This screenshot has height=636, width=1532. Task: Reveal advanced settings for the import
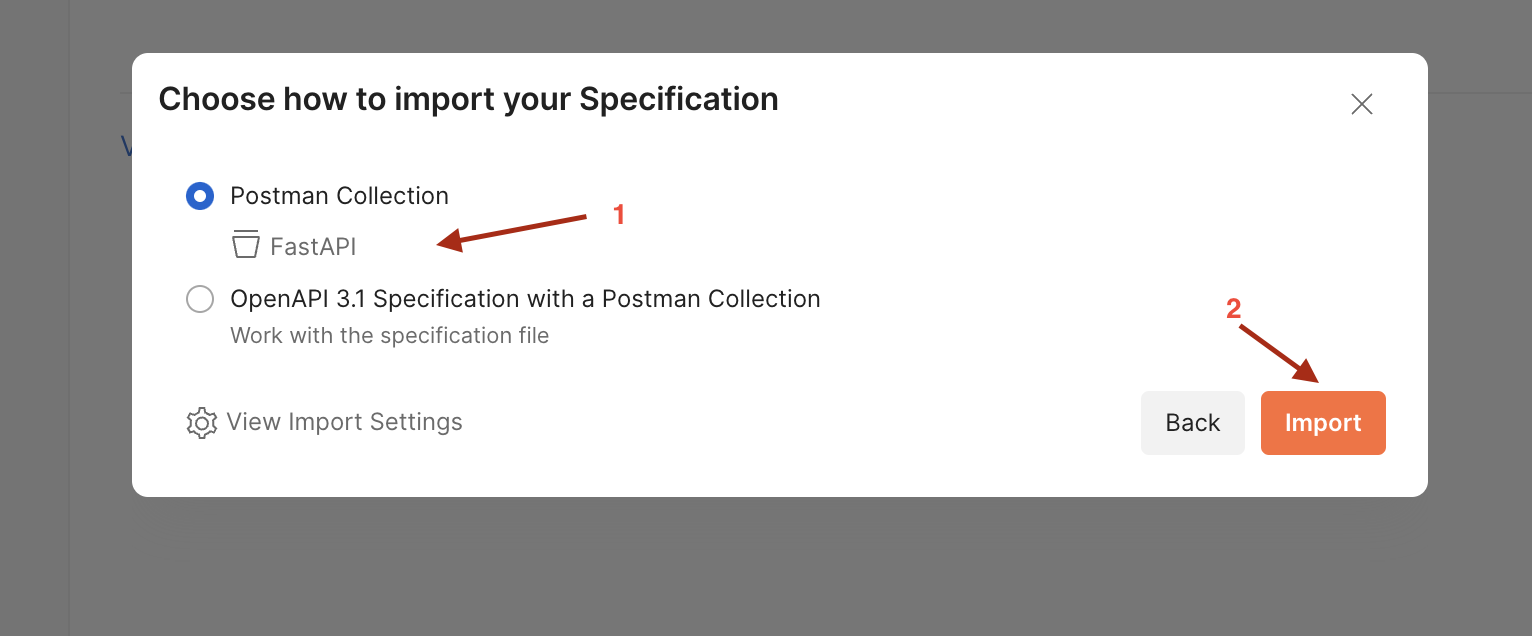click(x=344, y=422)
